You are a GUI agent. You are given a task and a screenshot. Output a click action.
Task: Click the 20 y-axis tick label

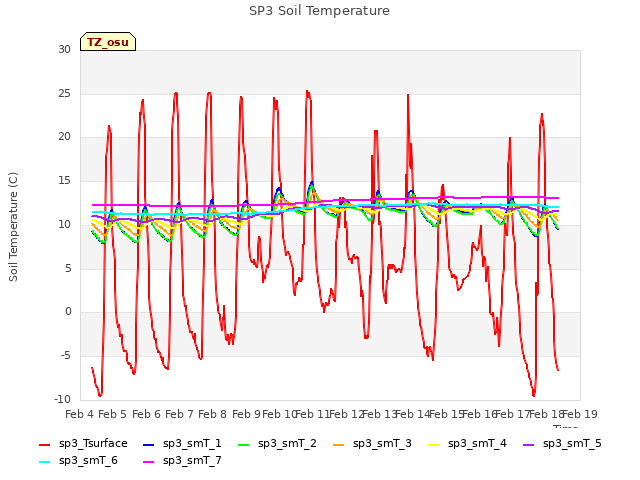click(x=64, y=137)
